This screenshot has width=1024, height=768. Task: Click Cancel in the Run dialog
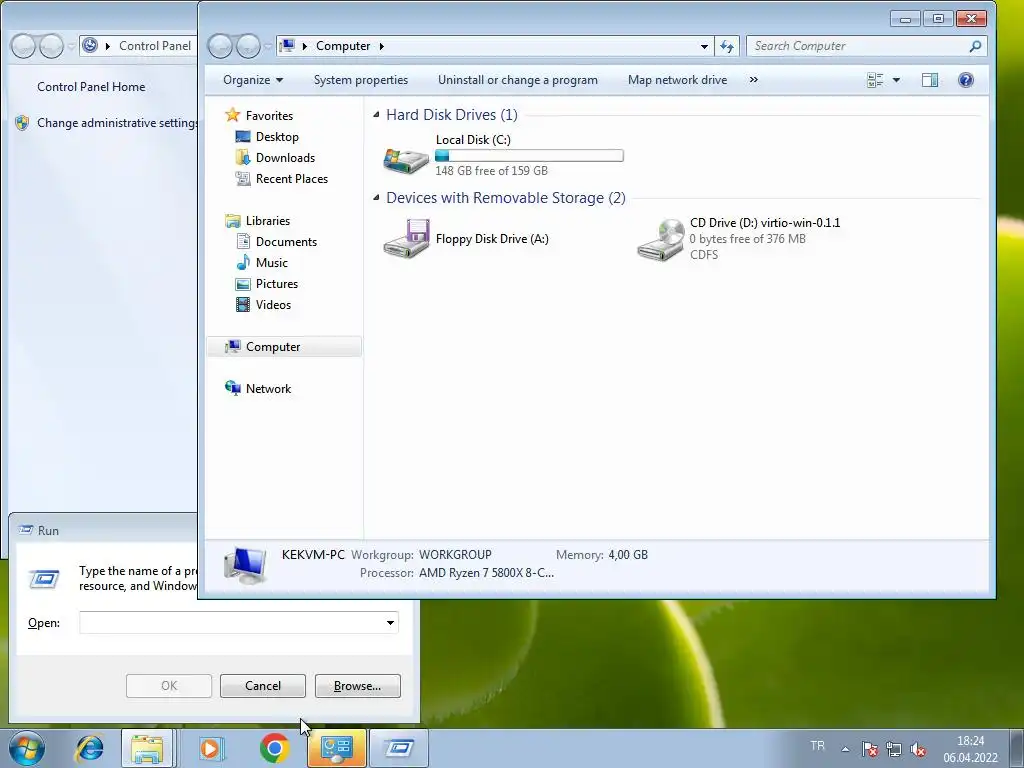click(x=263, y=686)
